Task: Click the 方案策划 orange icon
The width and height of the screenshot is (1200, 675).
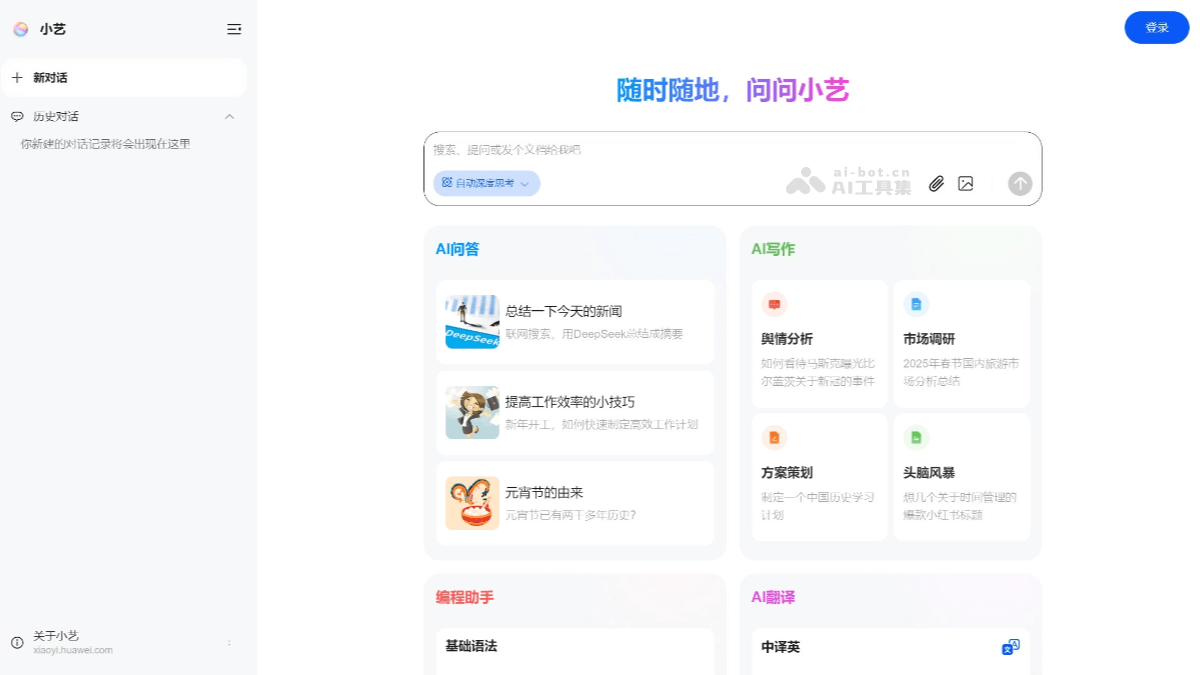Action: click(773, 438)
